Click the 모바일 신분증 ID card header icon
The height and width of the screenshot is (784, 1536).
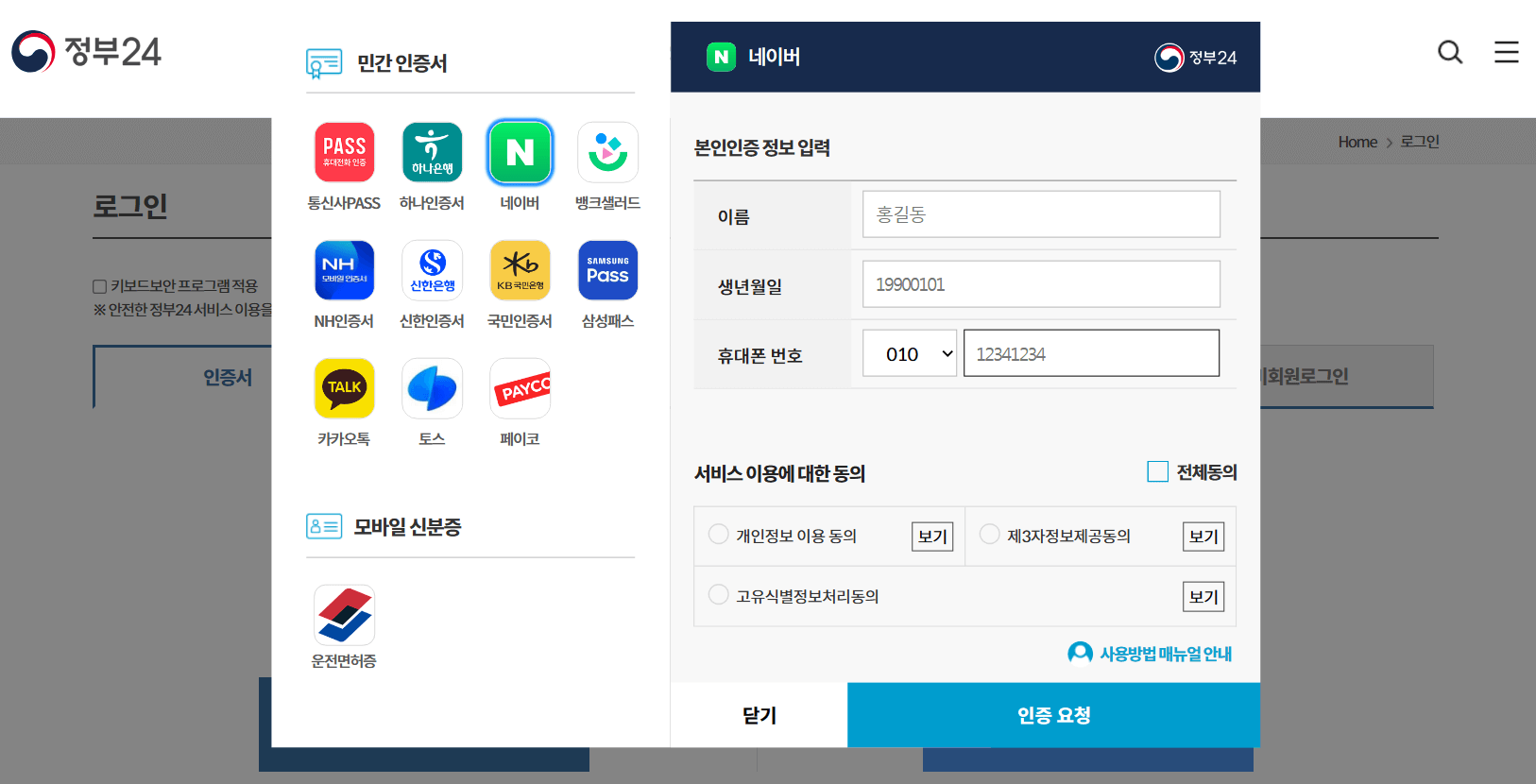324,526
